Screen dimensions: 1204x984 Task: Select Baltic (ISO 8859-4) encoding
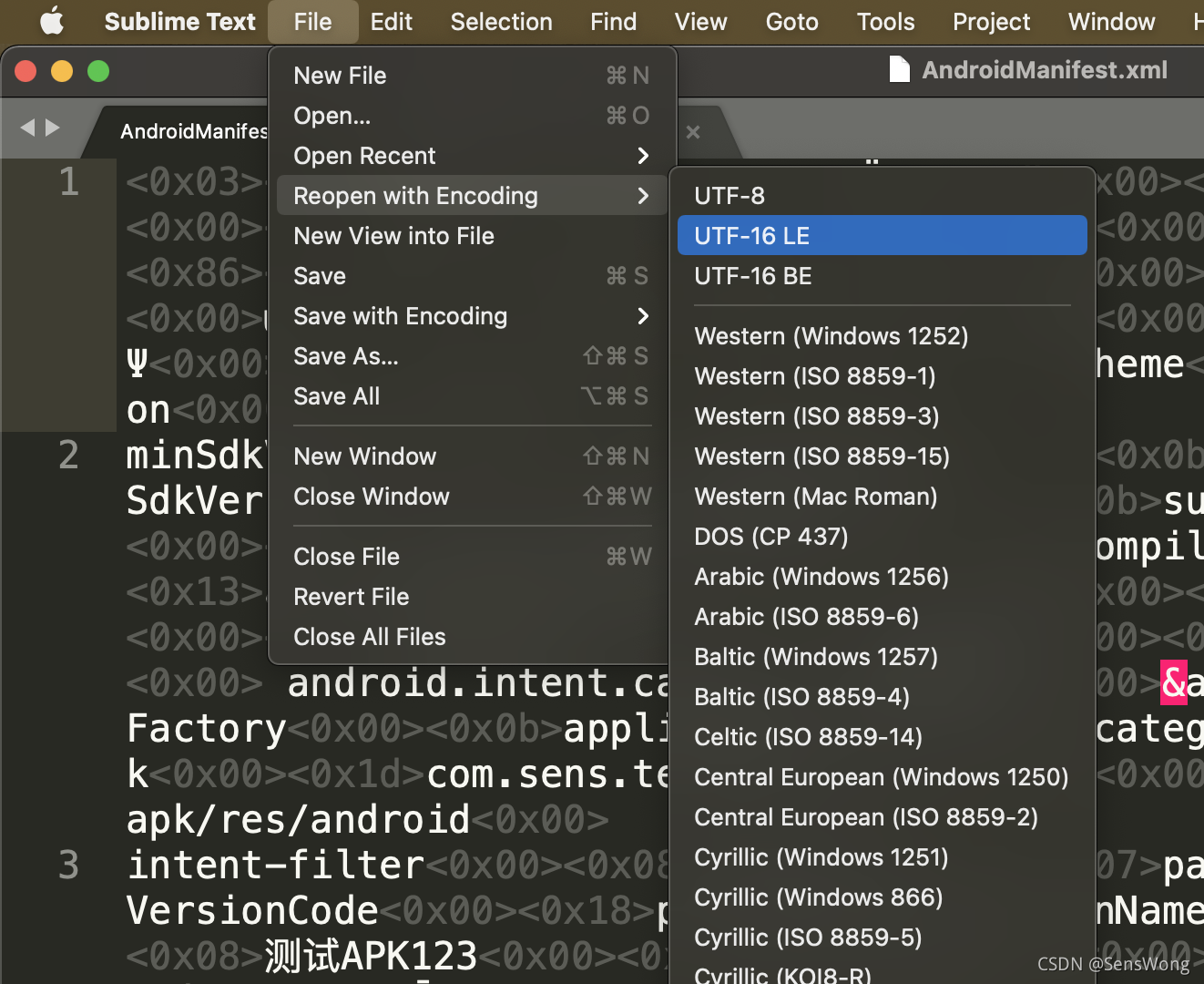(883, 697)
